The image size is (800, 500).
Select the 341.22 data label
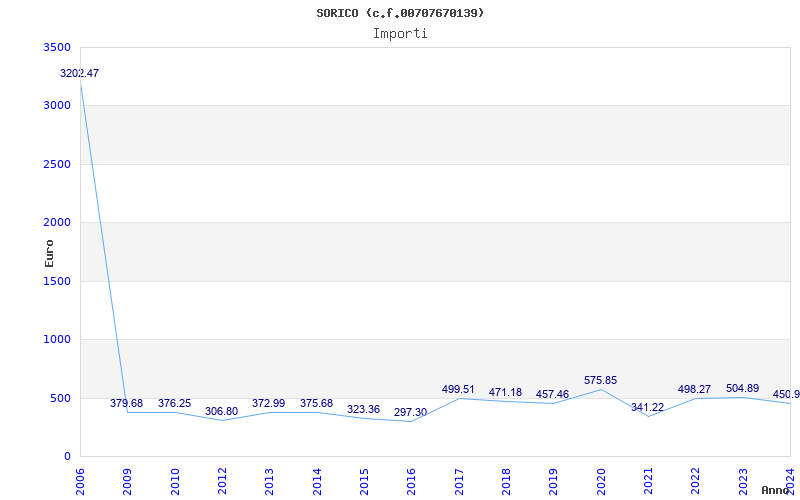coord(647,407)
